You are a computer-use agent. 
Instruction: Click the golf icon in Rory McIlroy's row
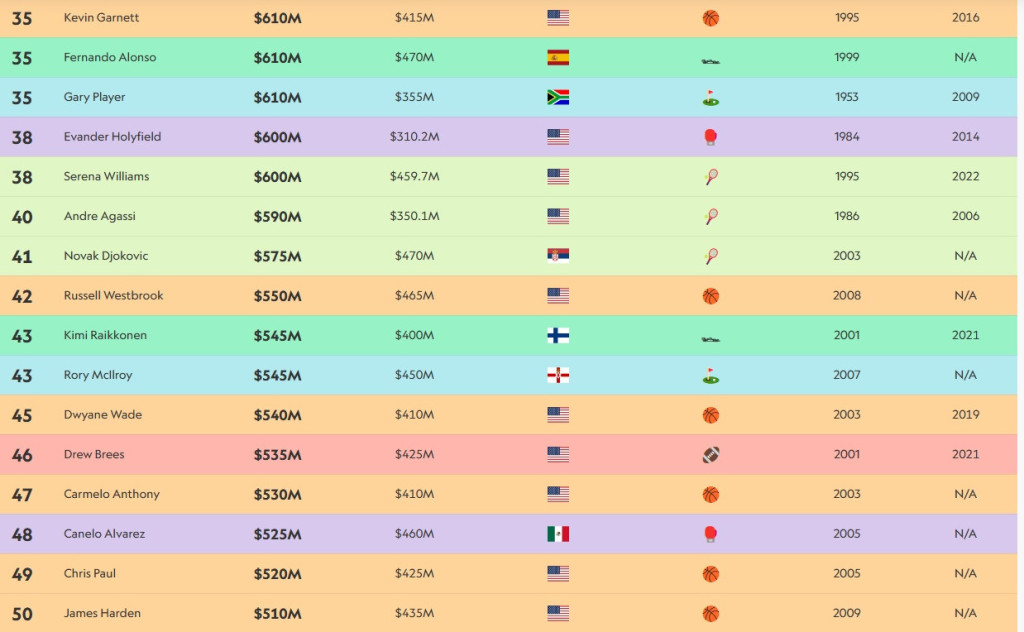tap(711, 376)
